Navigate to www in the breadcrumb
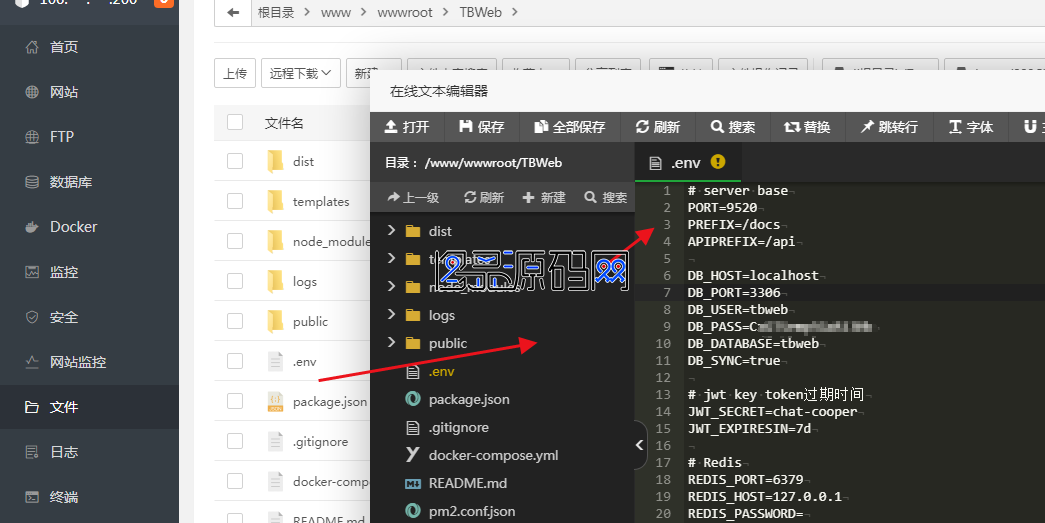The image size is (1045, 523). pos(336,12)
